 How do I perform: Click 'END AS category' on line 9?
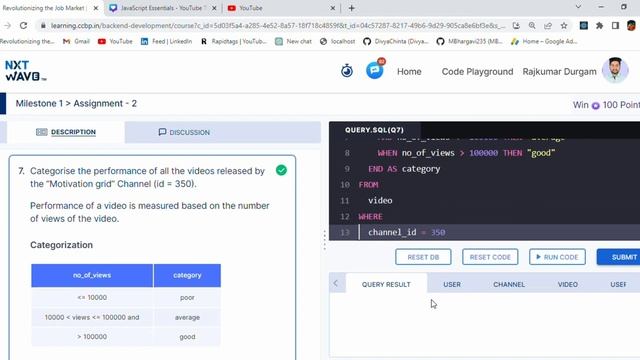(404, 169)
